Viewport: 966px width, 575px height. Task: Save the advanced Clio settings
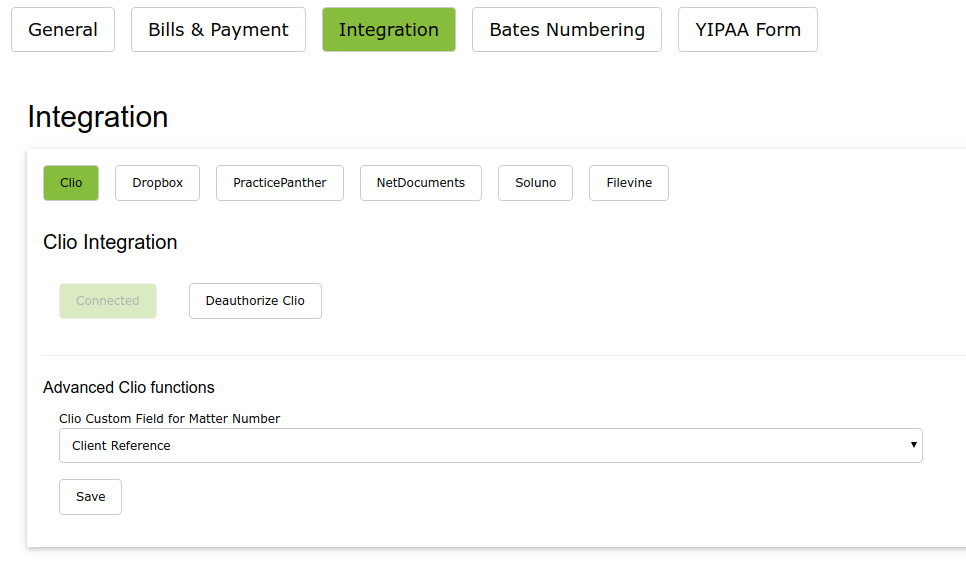[91, 497]
